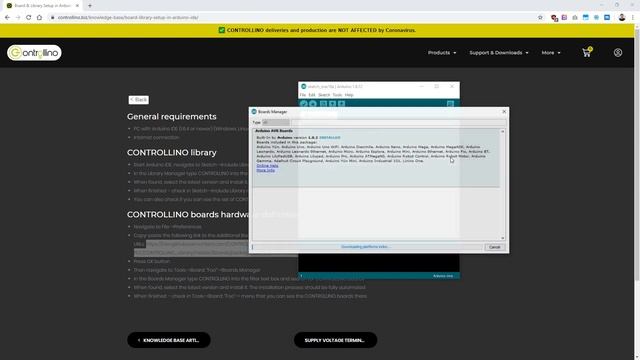Click the browser address bar URL
Screen dimensions: 640x360
(x=128, y=18)
